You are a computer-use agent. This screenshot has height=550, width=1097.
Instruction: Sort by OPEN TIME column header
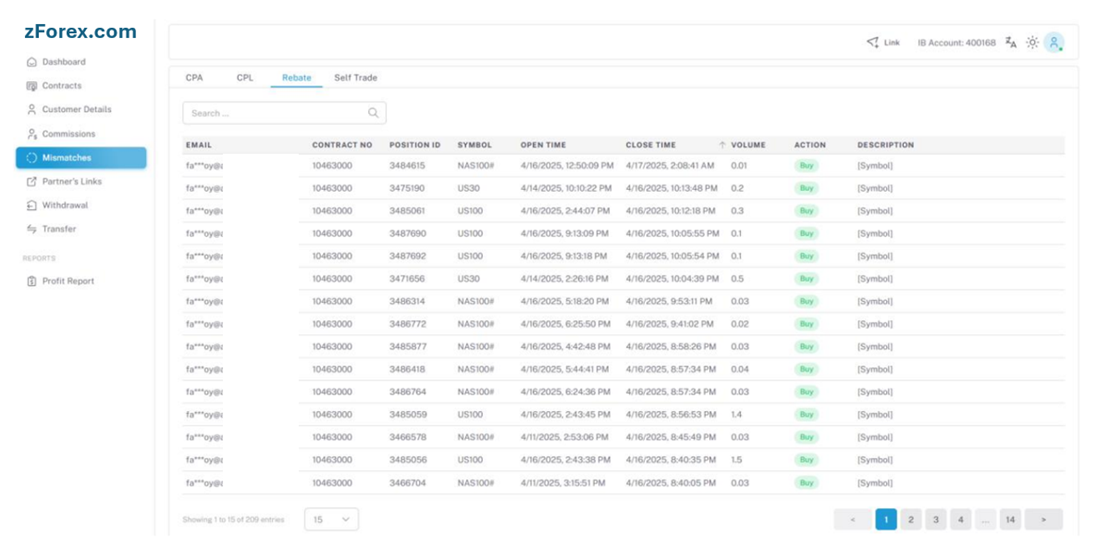point(543,145)
